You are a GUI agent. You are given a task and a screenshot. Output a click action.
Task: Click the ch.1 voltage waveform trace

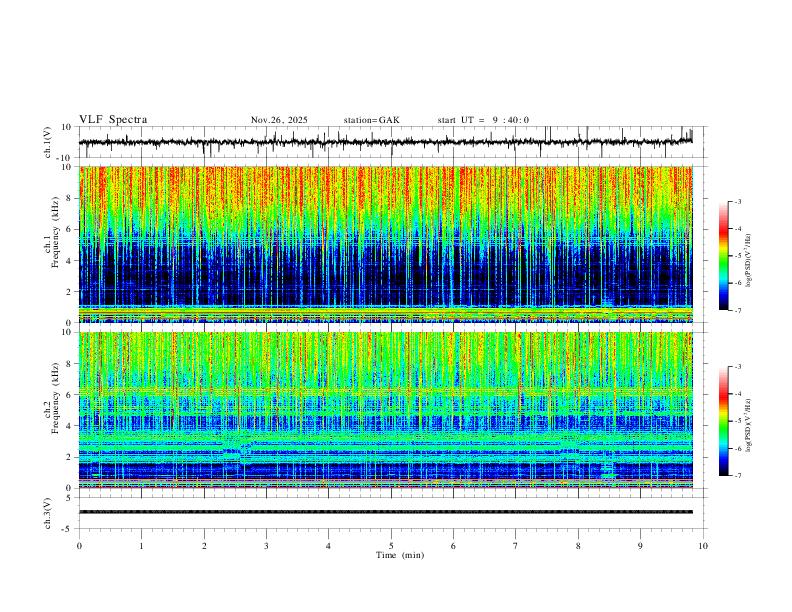(x=385, y=142)
